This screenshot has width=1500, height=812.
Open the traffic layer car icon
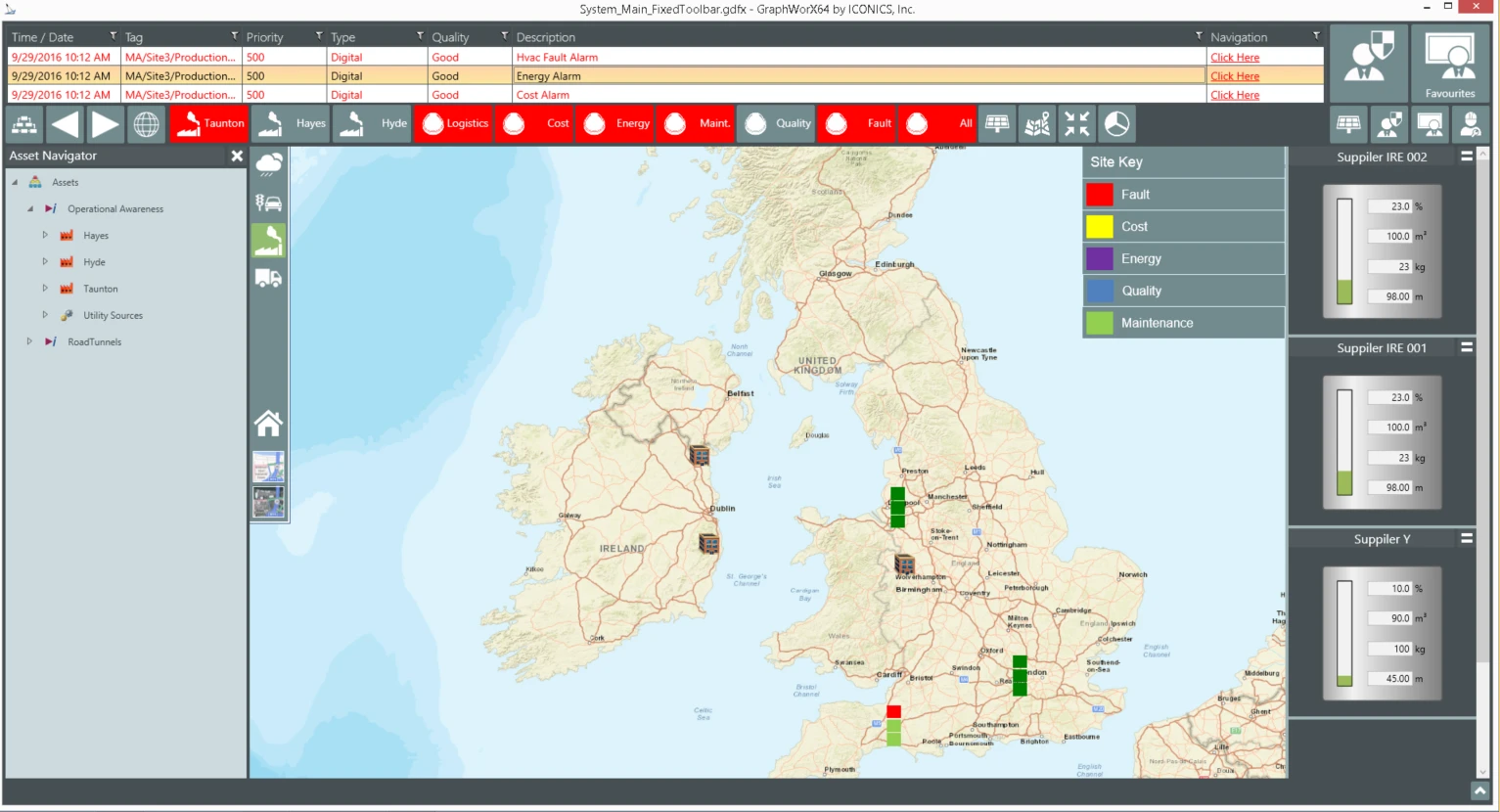point(268,203)
